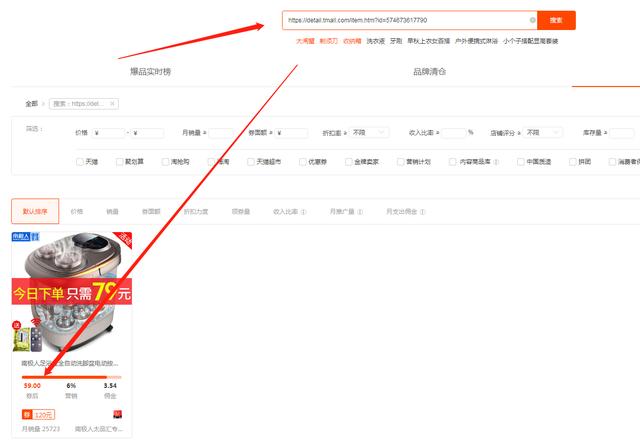Tick the 聚划算 checkbox
The height and width of the screenshot is (448, 640).
119,162
